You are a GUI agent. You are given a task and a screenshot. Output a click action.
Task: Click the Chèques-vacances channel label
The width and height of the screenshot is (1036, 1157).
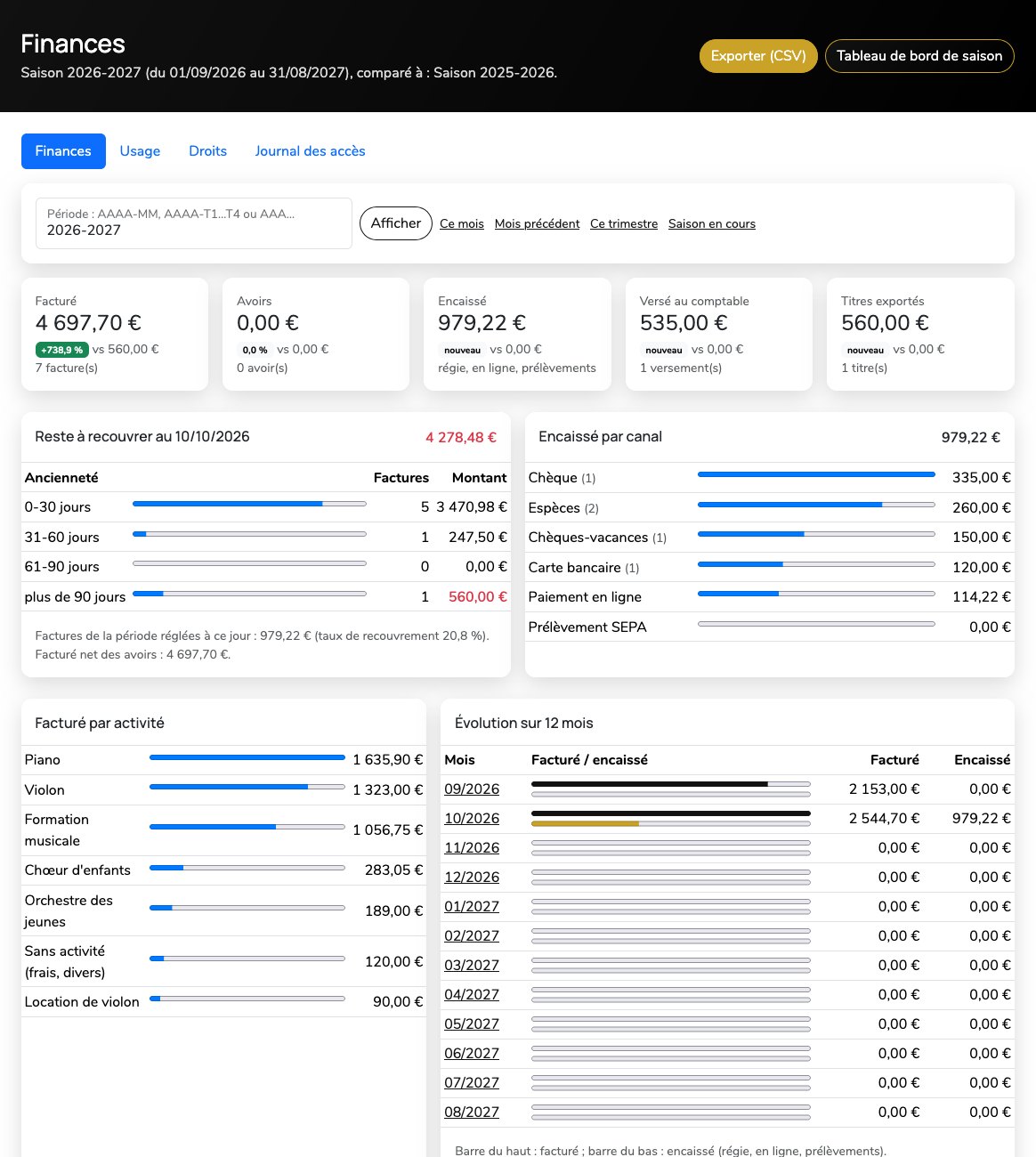coord(588,538)
